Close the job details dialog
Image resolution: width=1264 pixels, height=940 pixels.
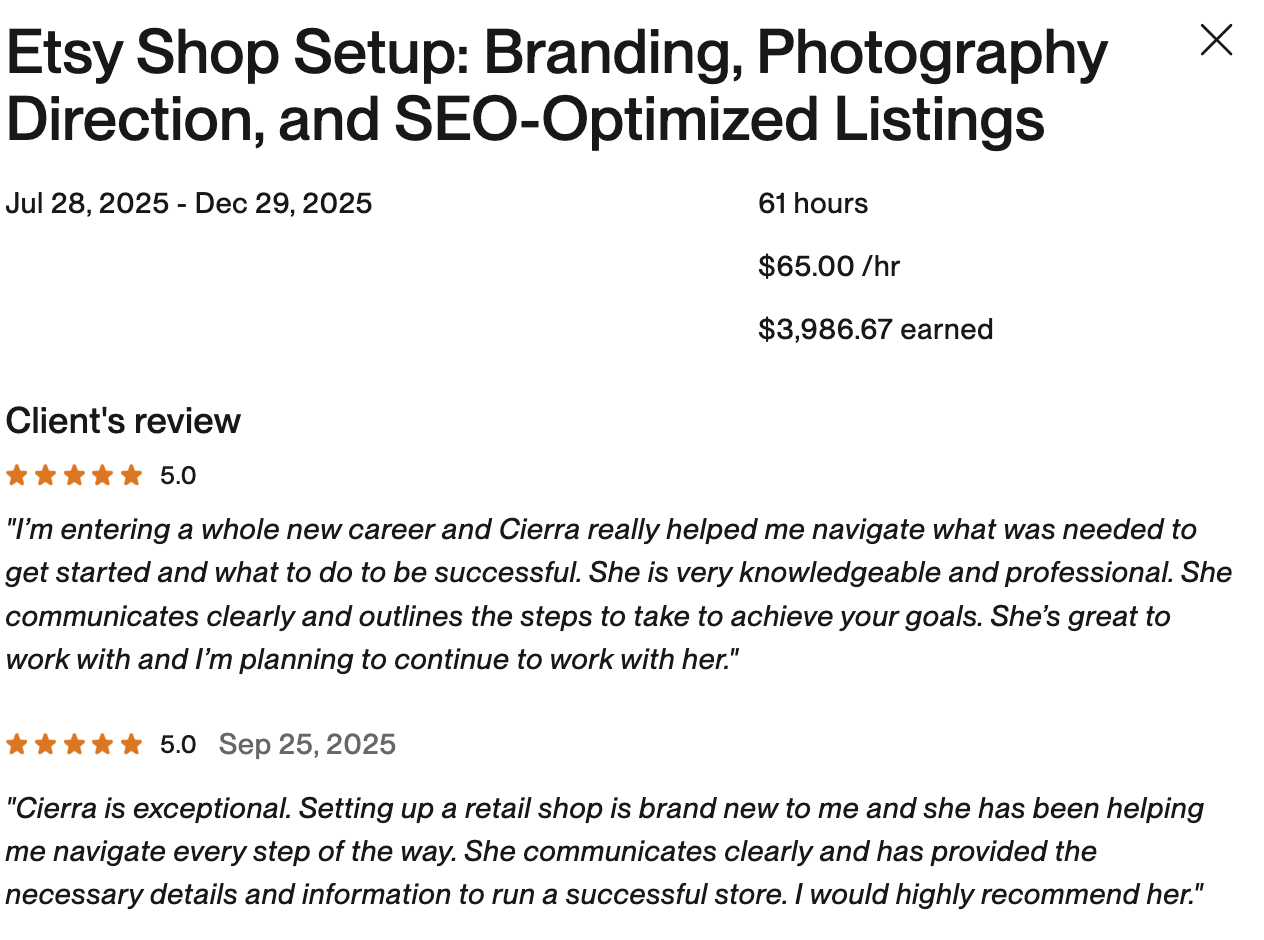1216,40
